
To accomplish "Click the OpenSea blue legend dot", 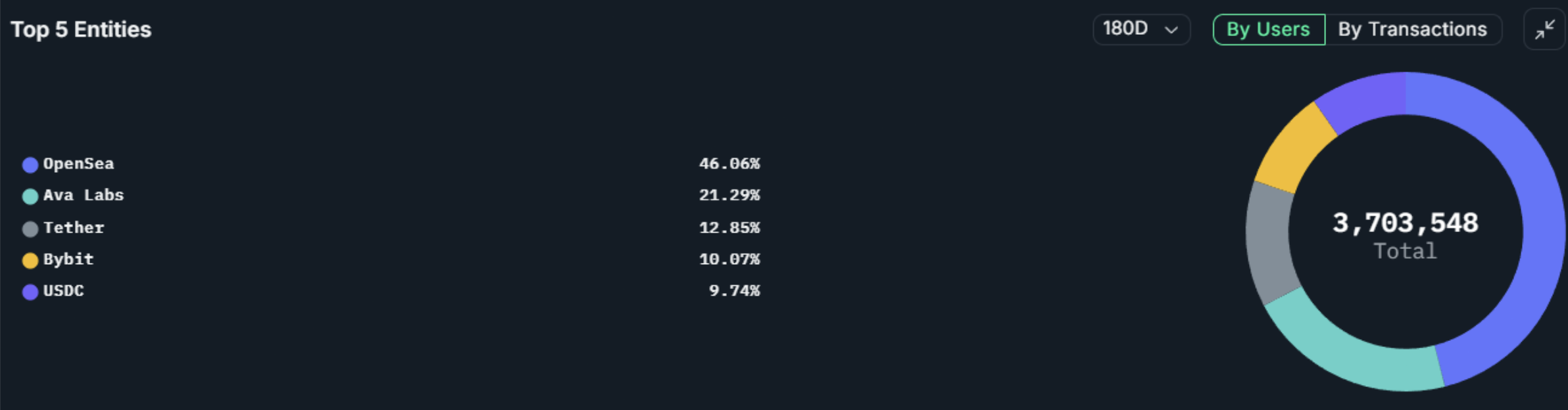I will click(x=30, y=165).
